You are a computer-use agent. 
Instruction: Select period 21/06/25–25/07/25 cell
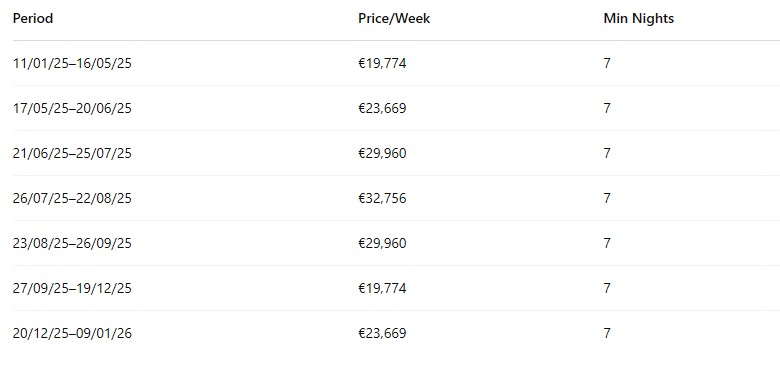[72, 153]
